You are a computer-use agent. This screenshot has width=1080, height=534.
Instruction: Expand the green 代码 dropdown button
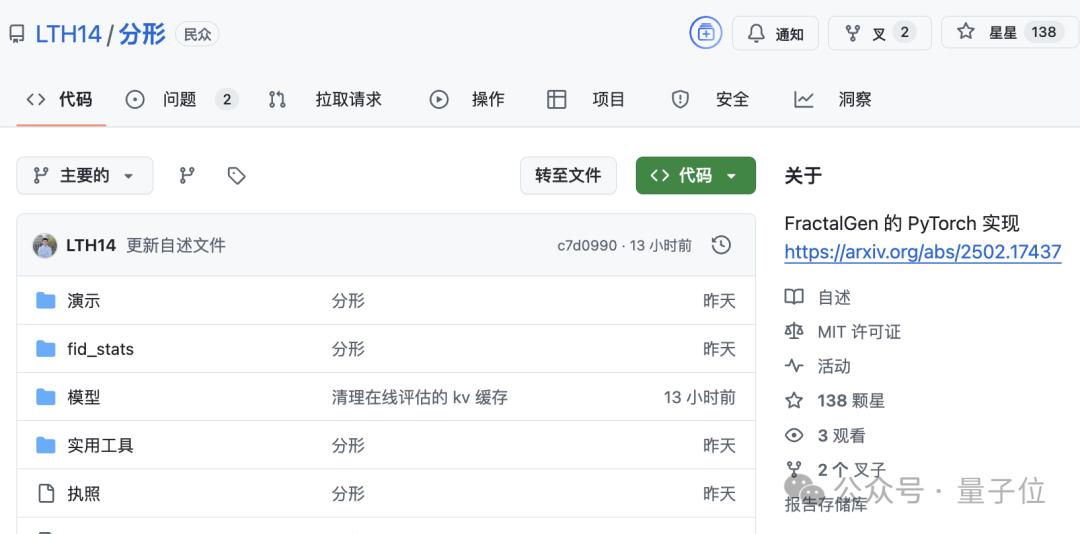(695, 176)
